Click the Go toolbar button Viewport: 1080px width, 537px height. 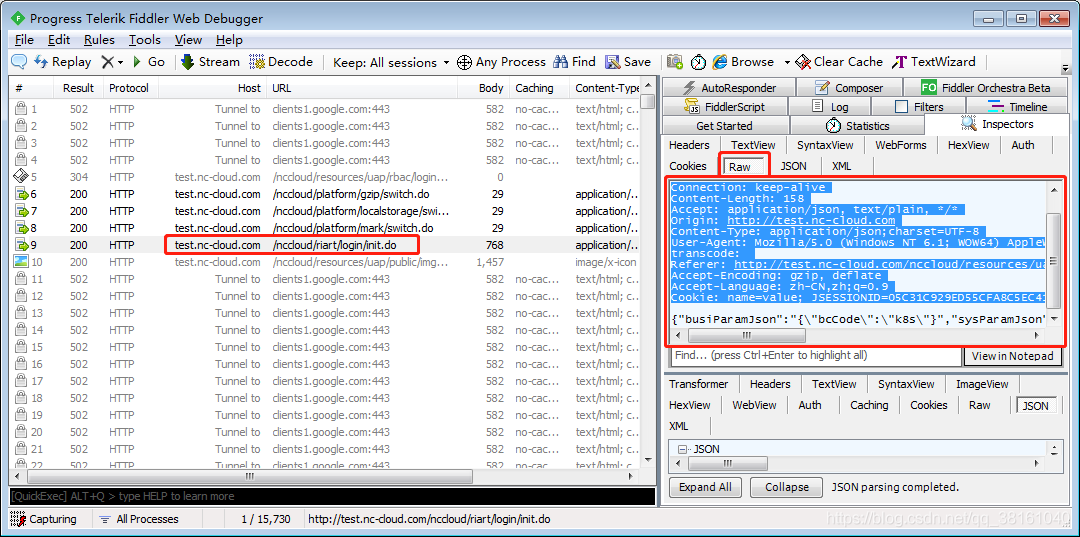(x=149, y=62)
